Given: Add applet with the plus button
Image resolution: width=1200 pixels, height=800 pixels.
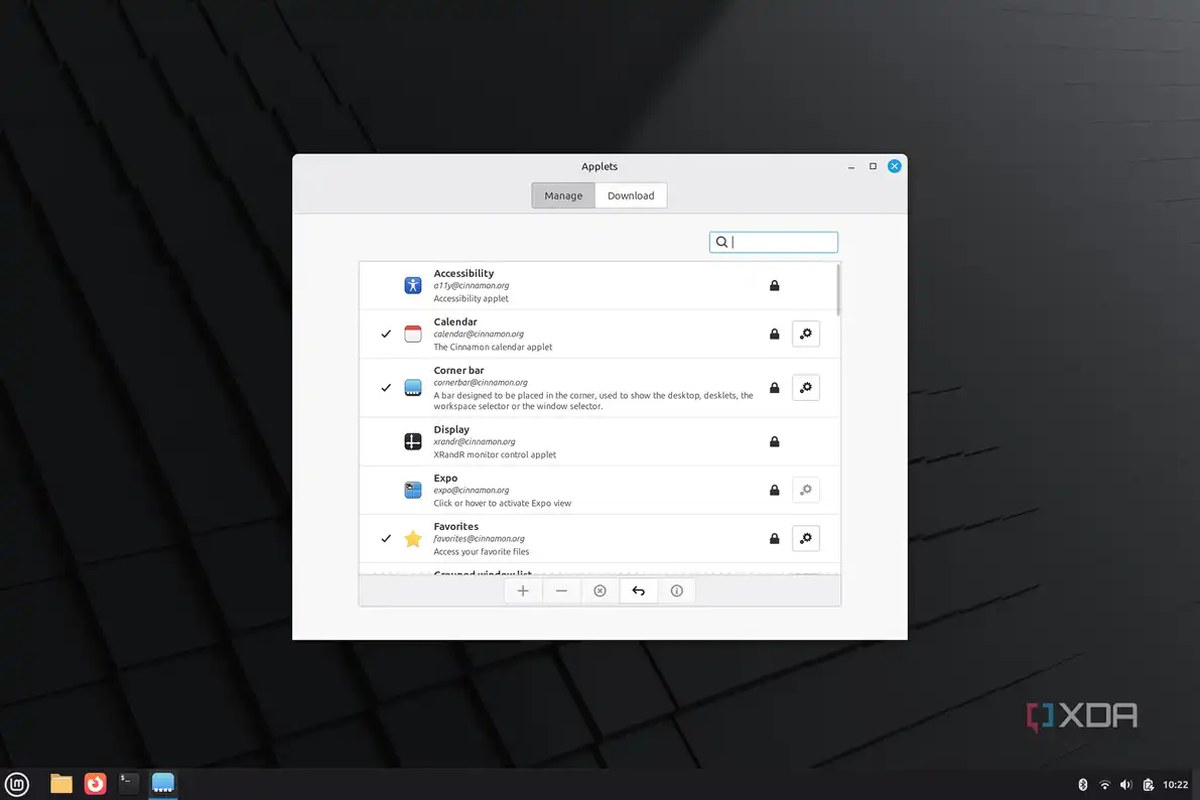Looking at the screenshot, I should pyautogui.click(x=523, y=591).
